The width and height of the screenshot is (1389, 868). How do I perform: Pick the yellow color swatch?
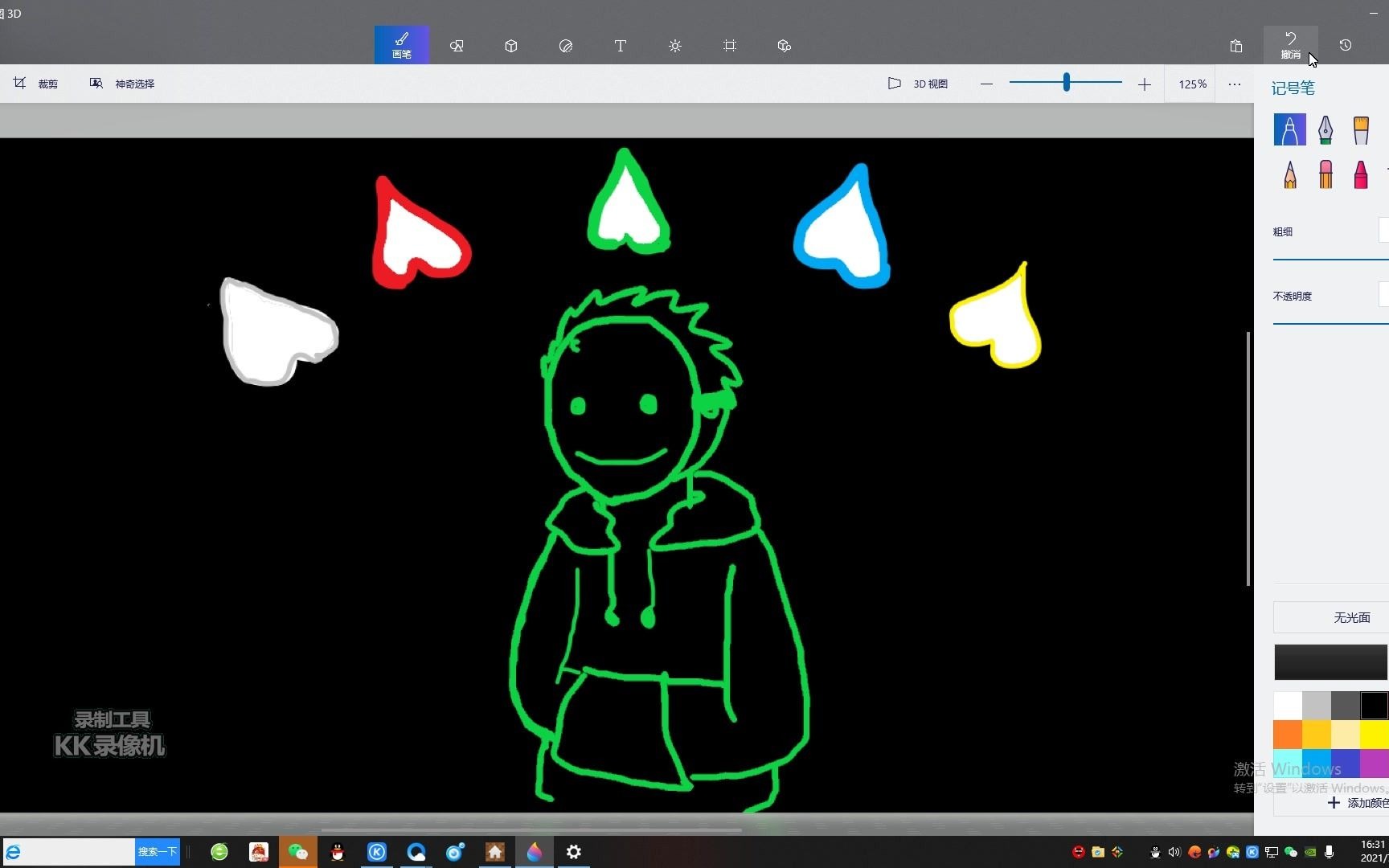point(1375,735)
